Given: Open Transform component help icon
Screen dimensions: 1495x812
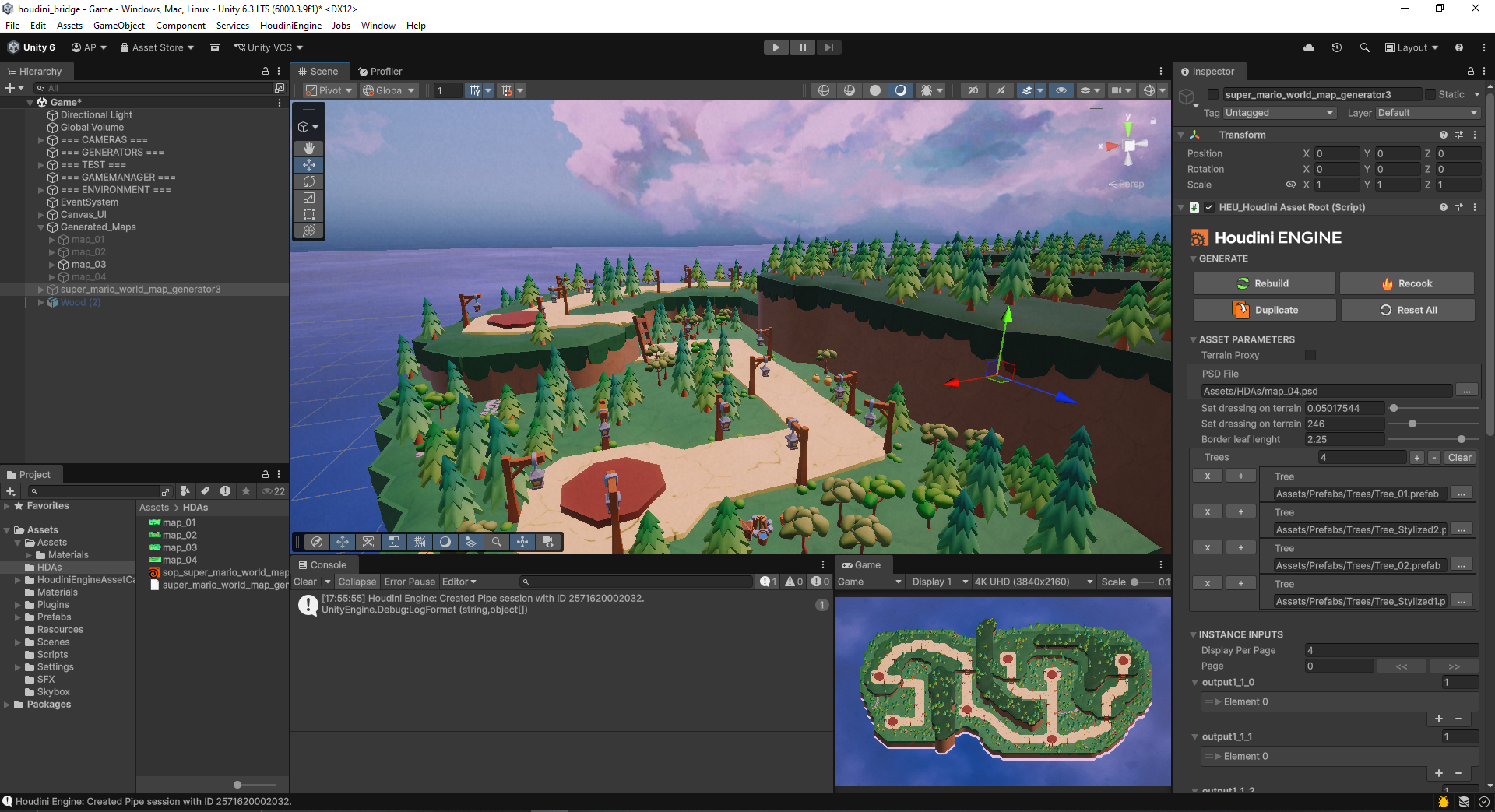Looking at the screenshot, I should [x=1444, y=135].
